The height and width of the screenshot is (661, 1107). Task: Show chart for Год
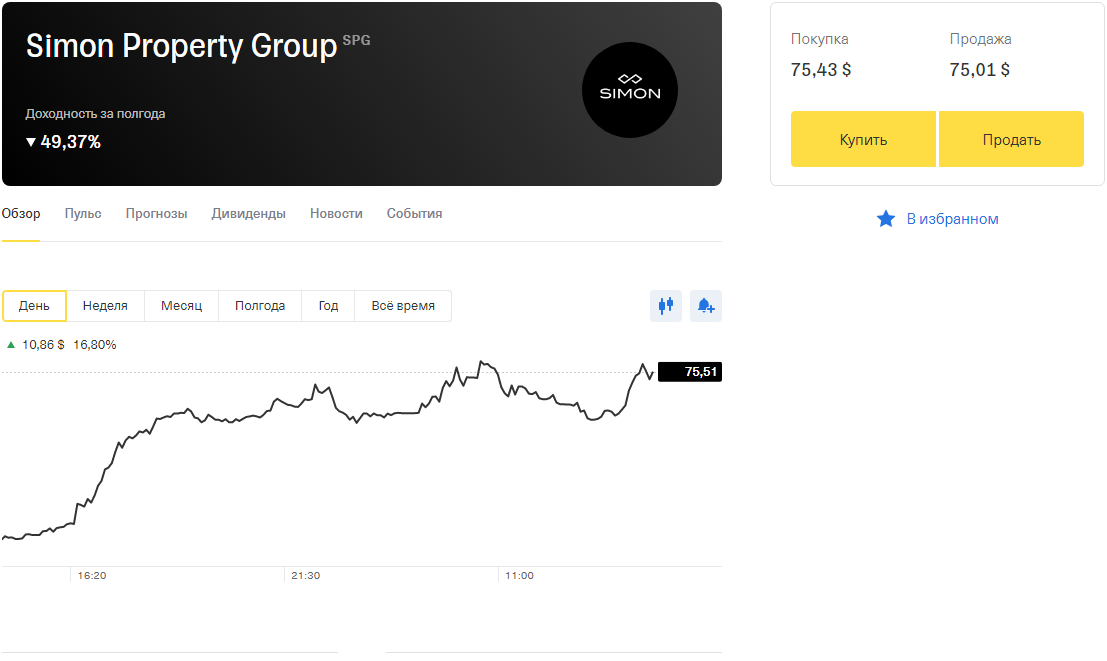click(328, 306)
